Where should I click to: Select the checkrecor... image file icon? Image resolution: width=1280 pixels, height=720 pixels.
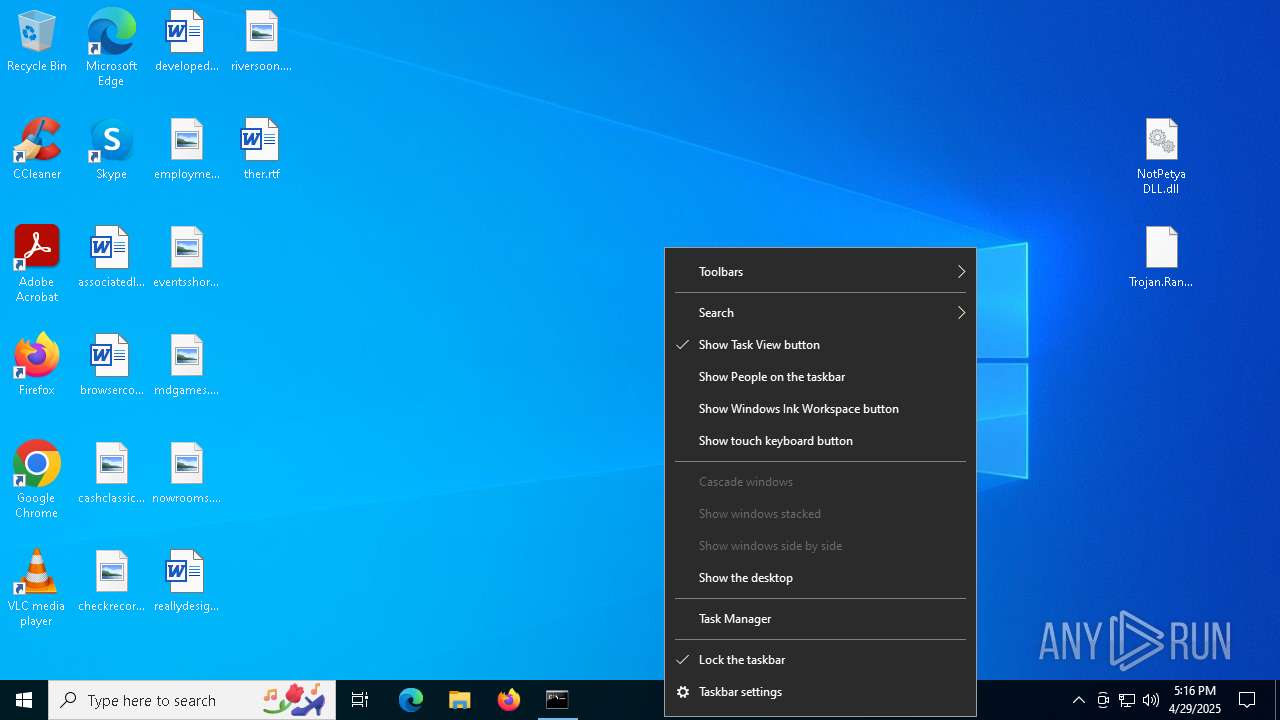pyautogui.click(x=111, y=582)
